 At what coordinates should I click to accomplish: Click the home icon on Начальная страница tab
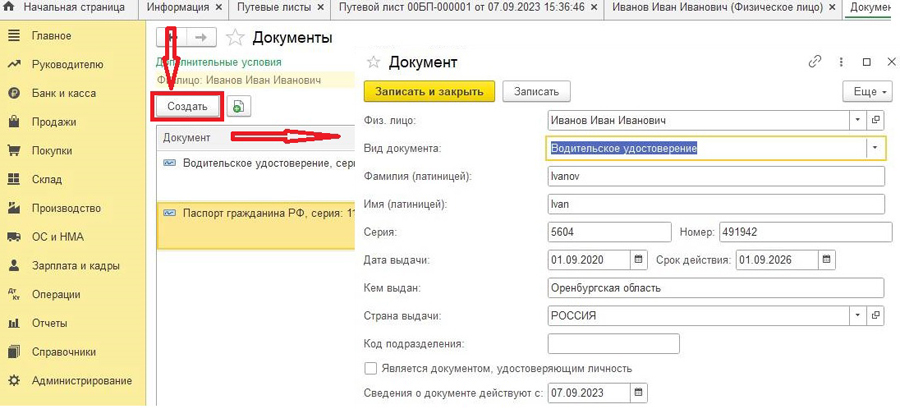tap(10, 7)
